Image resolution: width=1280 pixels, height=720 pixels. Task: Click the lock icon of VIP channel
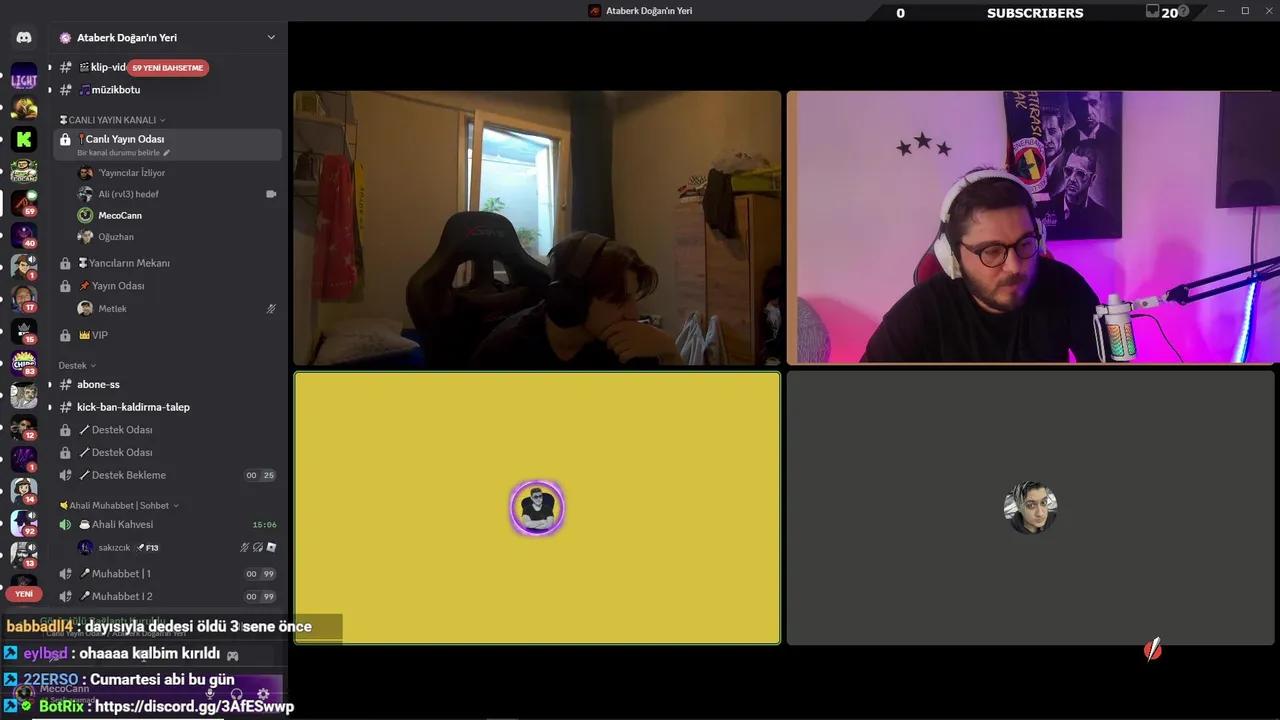point(65,335)
